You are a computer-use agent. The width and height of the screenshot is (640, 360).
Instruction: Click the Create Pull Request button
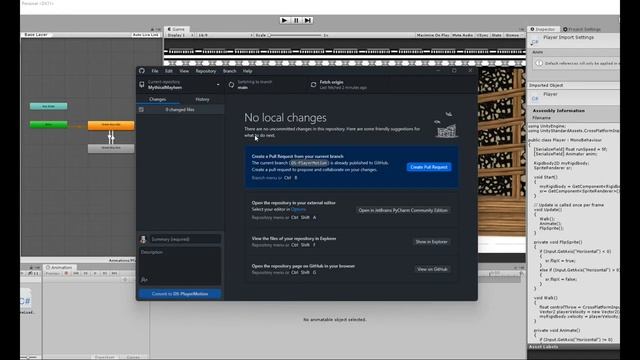pos(429,167)
